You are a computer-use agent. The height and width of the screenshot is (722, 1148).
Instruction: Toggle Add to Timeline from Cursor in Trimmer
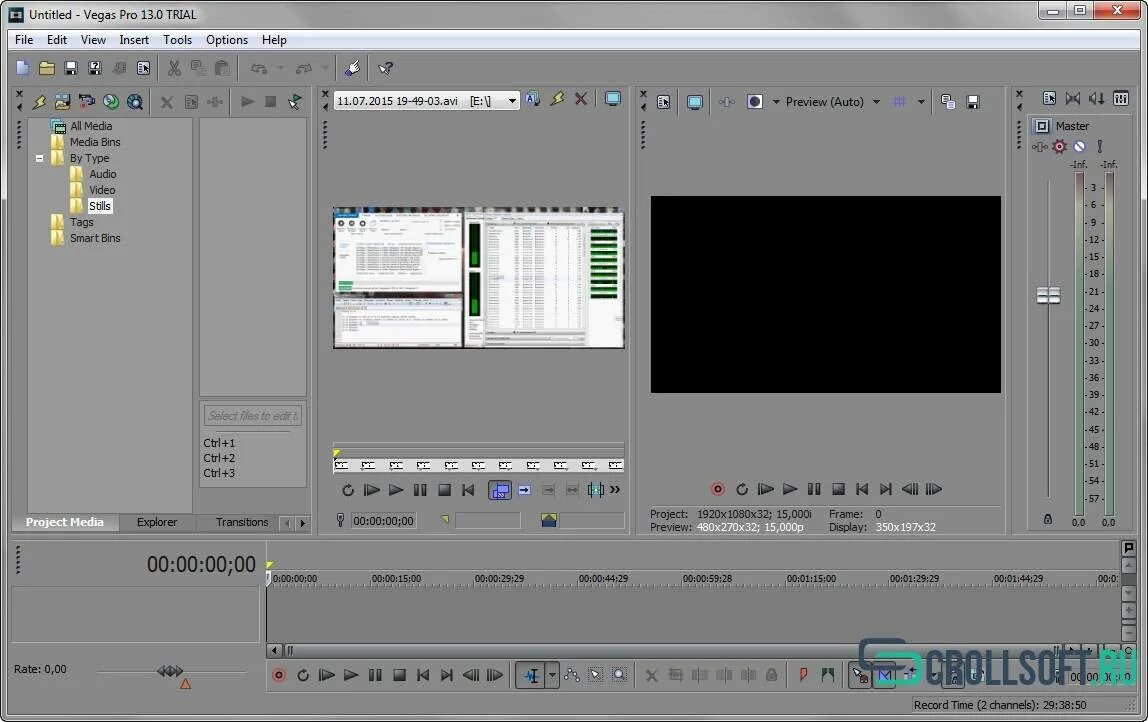(x=524, y=490)
